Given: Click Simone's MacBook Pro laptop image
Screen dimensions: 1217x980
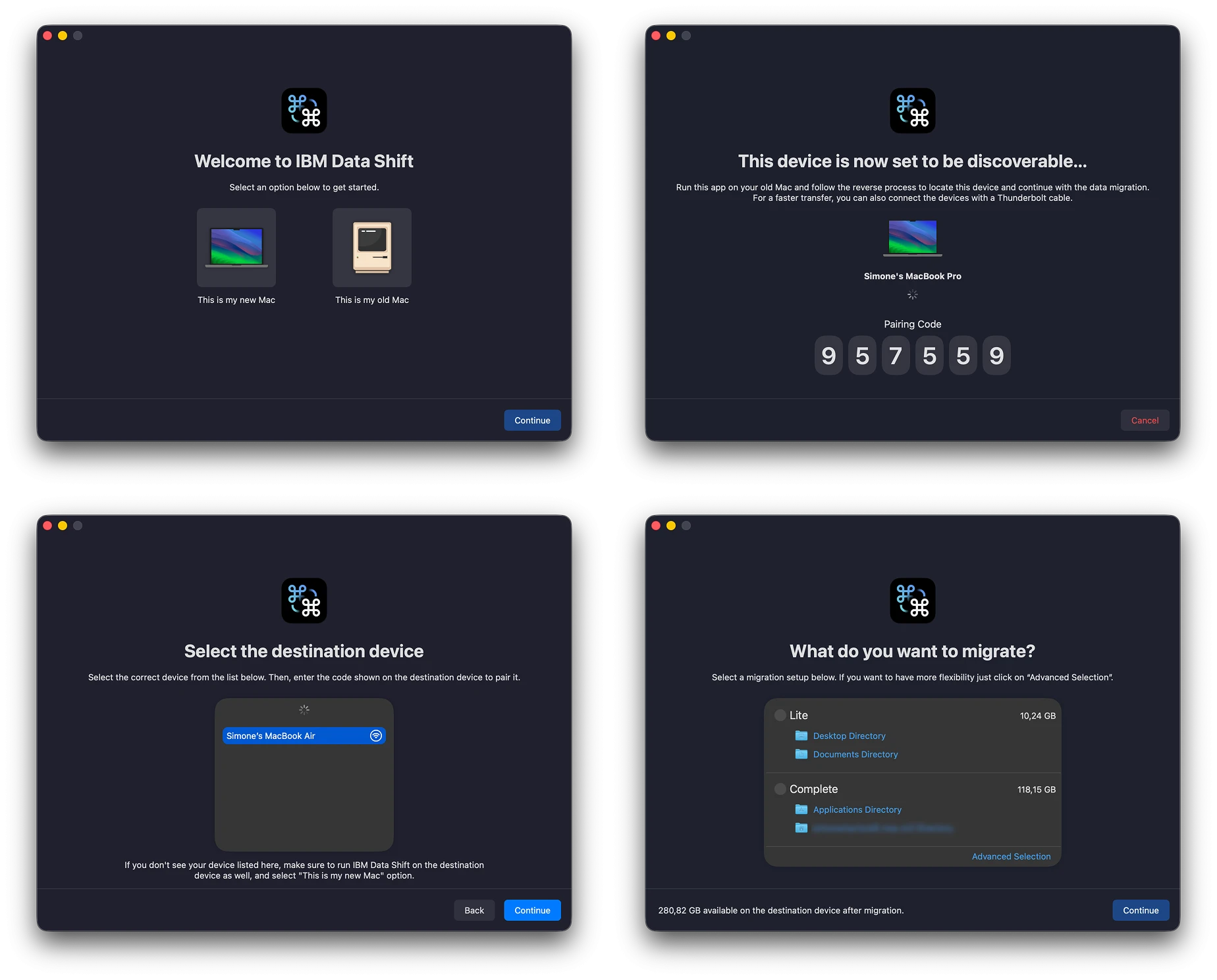Looking at the screenshot, I should [913, 238].
